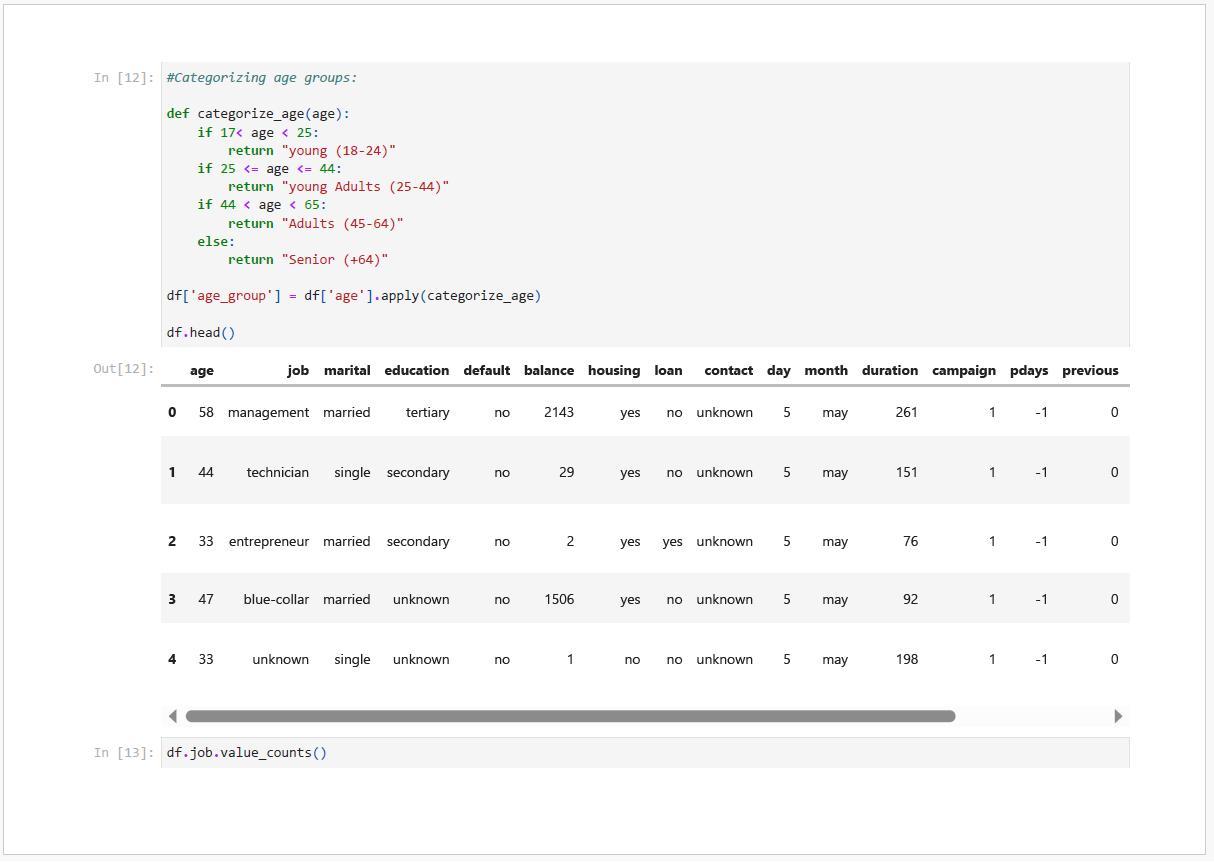Screen dimensions: 1214x862
Task: Click the right arrow of the table scrollbar
Action: (x=1118, y=716)
